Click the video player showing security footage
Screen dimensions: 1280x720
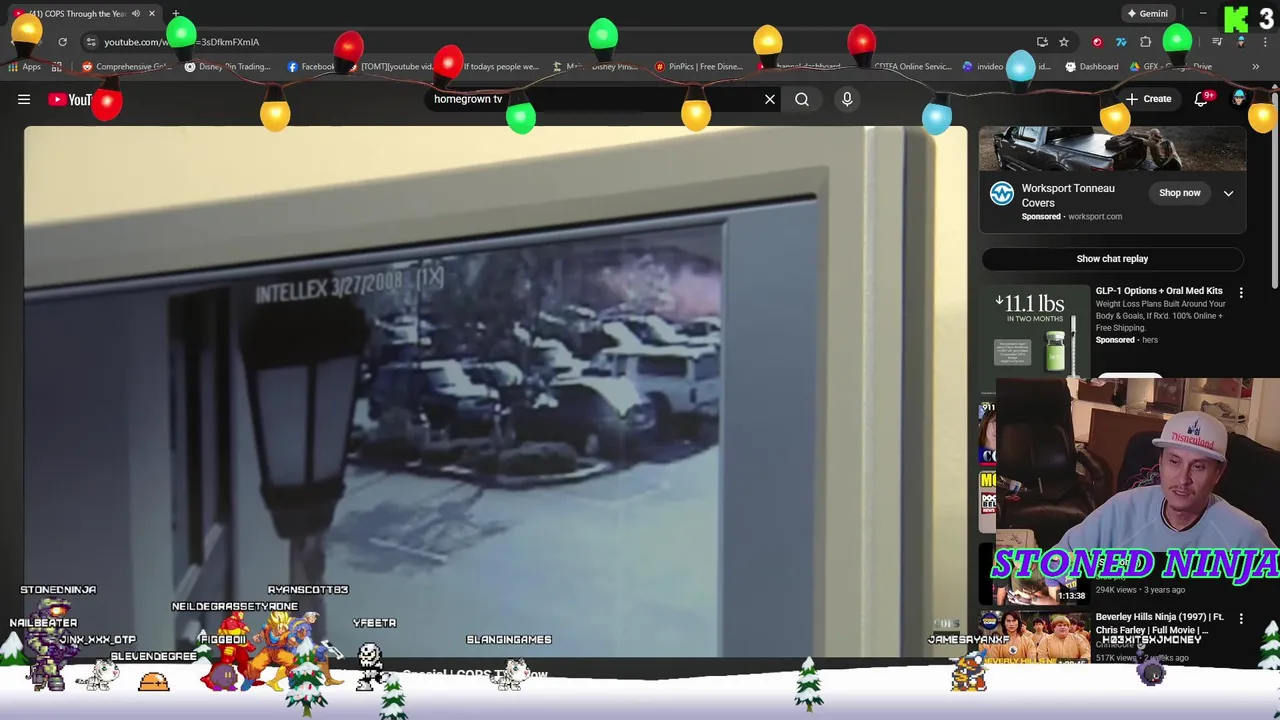click(x=496, y=390)
